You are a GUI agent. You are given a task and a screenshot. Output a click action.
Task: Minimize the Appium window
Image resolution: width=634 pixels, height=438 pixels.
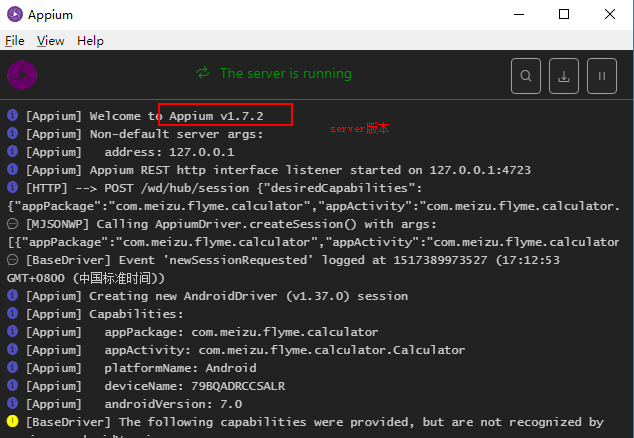coord(519,15)
